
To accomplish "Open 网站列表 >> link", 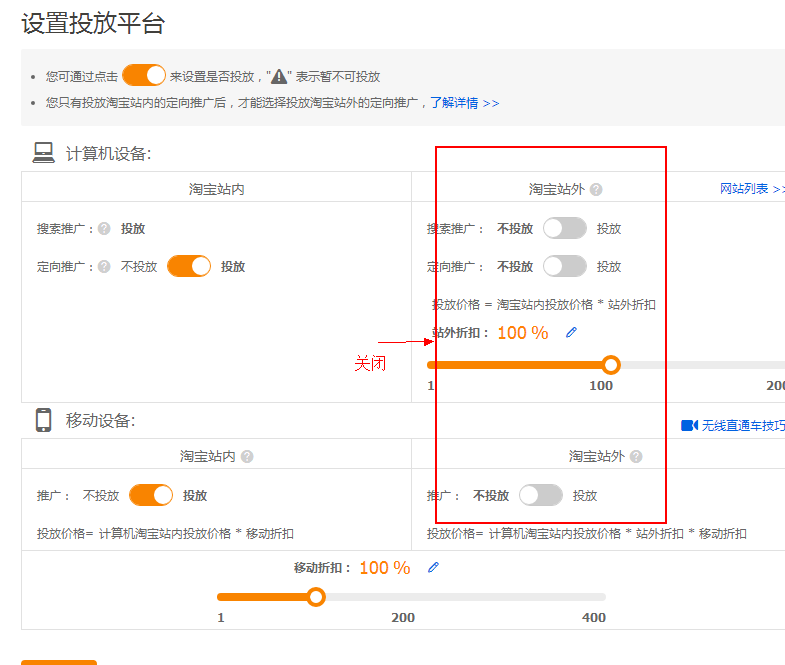I will (x=752, y=189).
